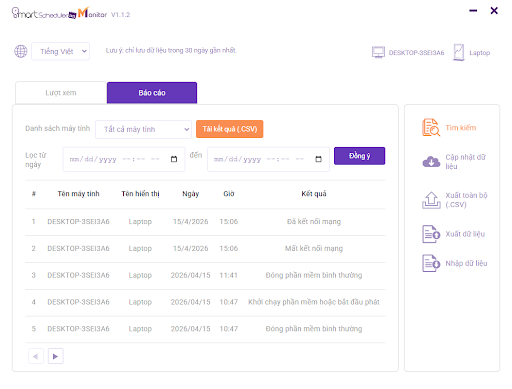Click computer name in row 1
Viewport: 512px width, 389px height.
tap(78, 222)
